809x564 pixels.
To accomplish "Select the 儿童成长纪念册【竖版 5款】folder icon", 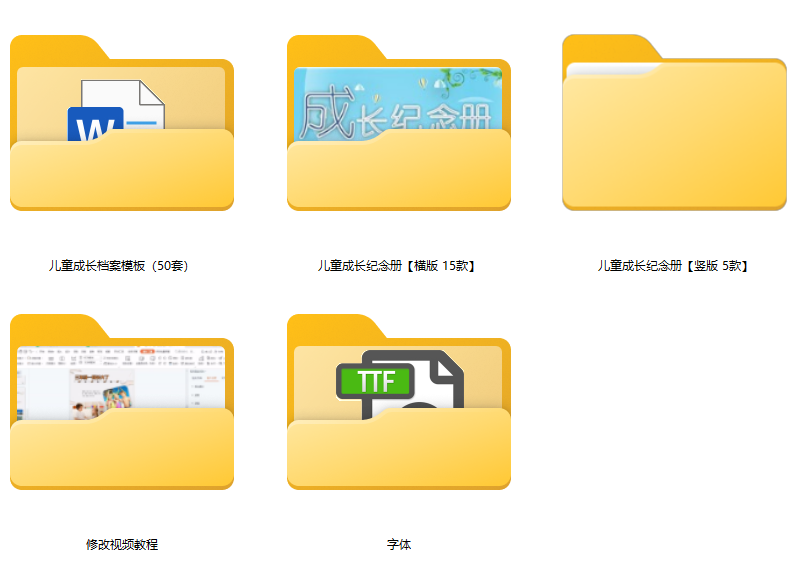I will [x=674, y=123].
